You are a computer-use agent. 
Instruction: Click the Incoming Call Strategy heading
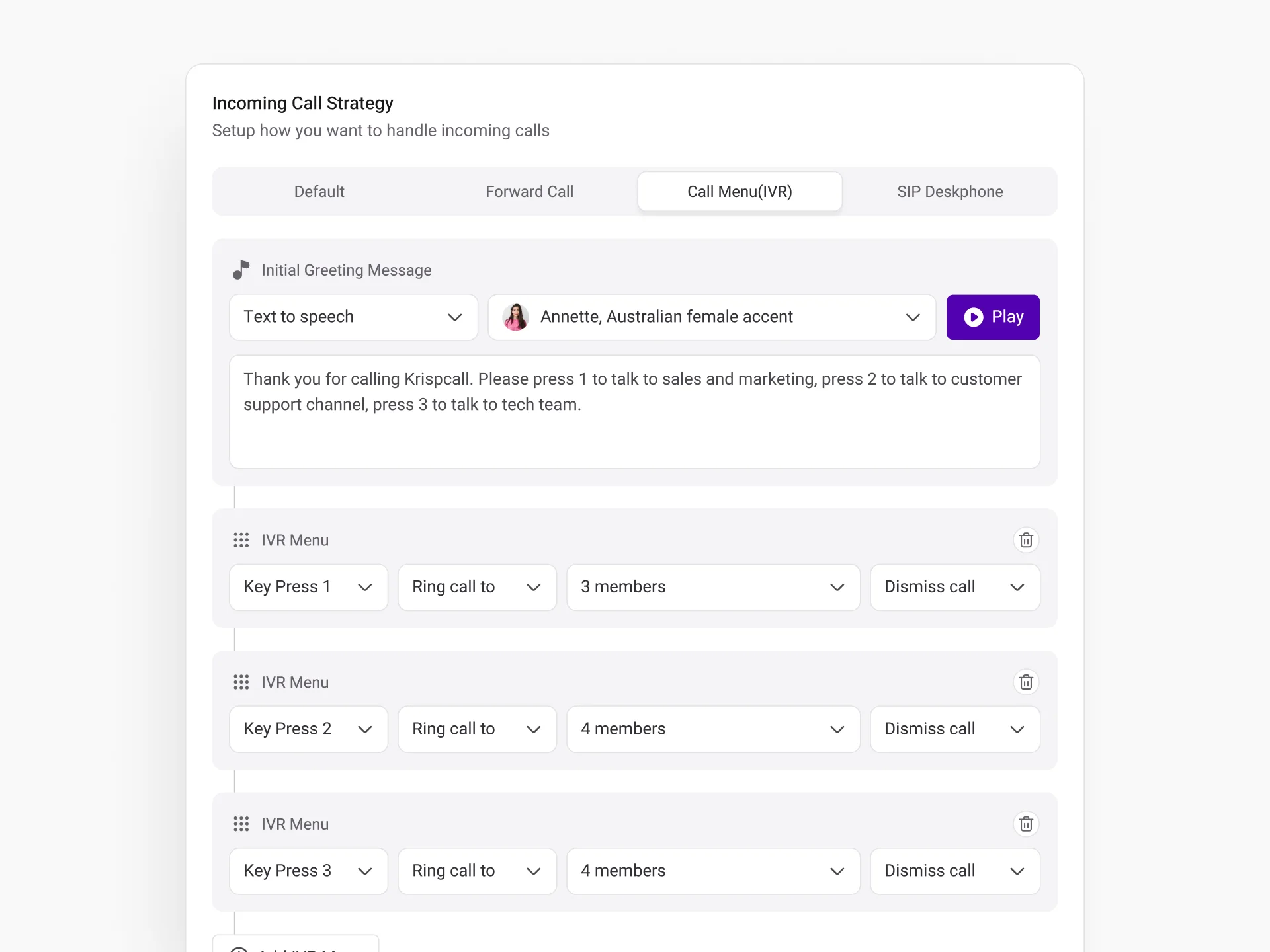pyautogui.click(x=302, y=103)
